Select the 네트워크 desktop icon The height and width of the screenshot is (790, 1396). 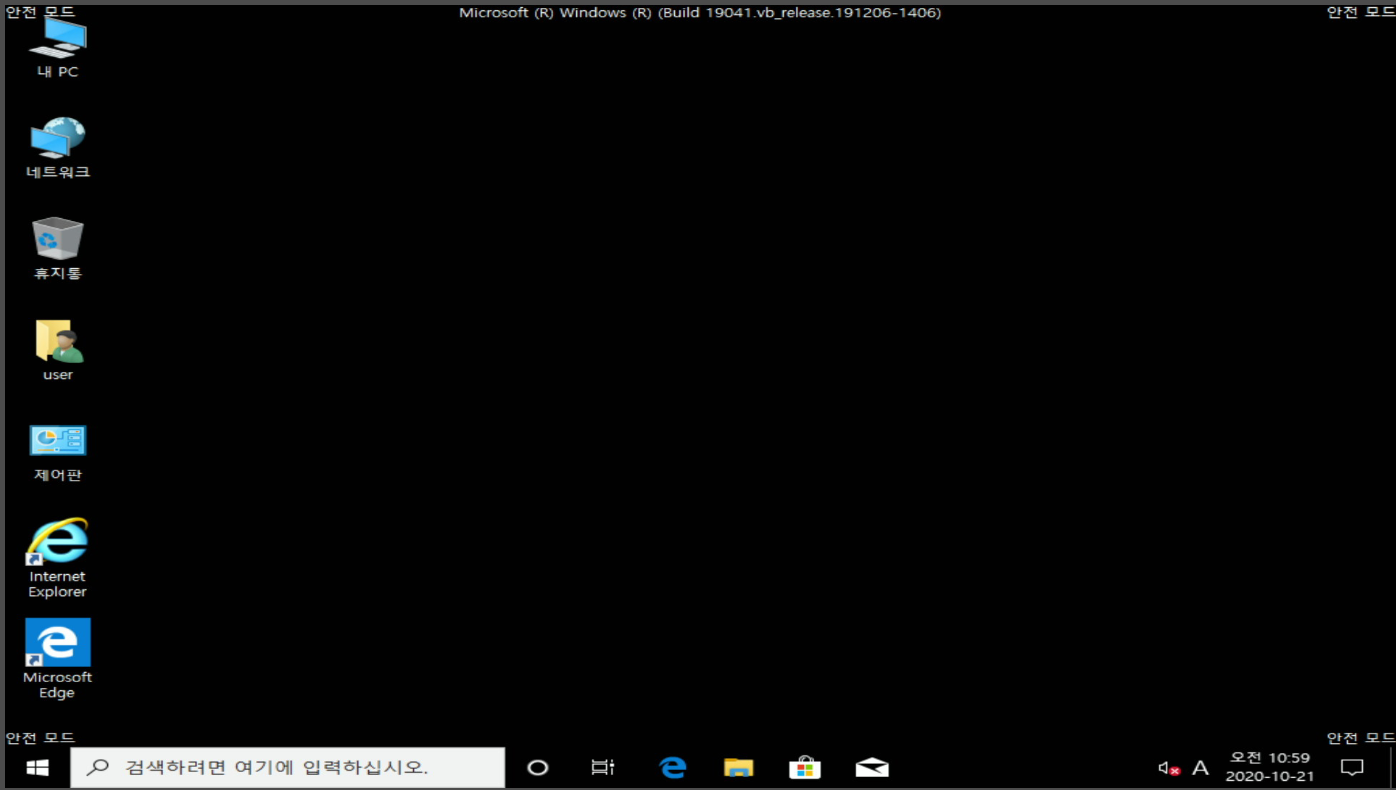[58, 148]
